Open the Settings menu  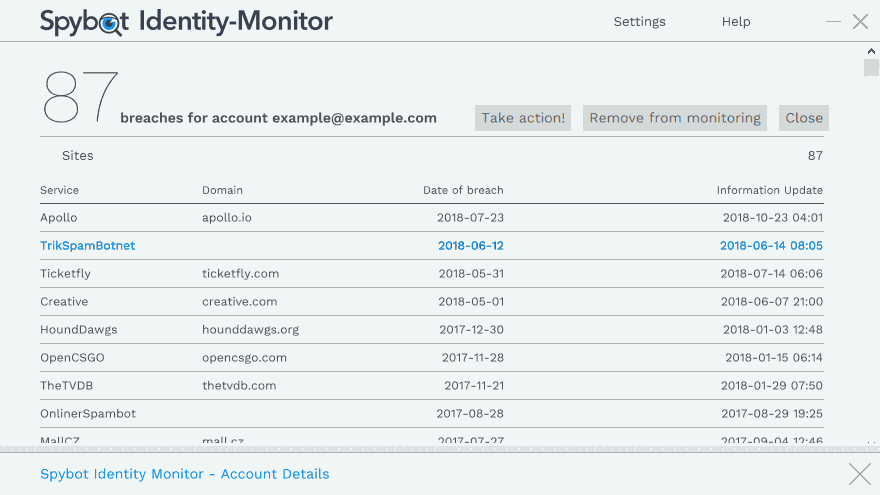[x=639, y=21]
